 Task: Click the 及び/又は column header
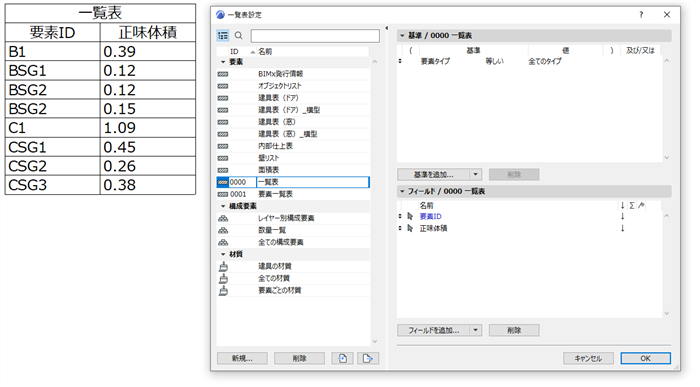(x=640, y=50)
